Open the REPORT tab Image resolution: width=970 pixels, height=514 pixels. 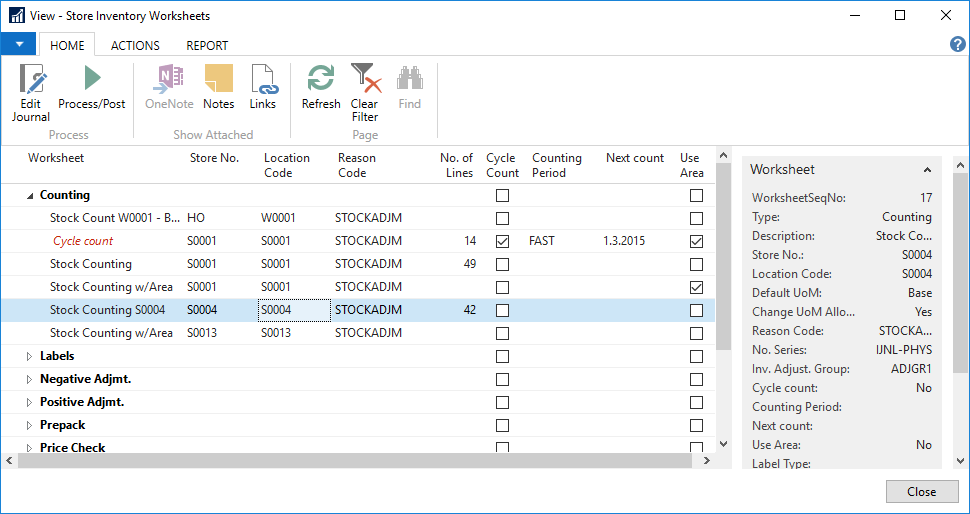point(207,45)
